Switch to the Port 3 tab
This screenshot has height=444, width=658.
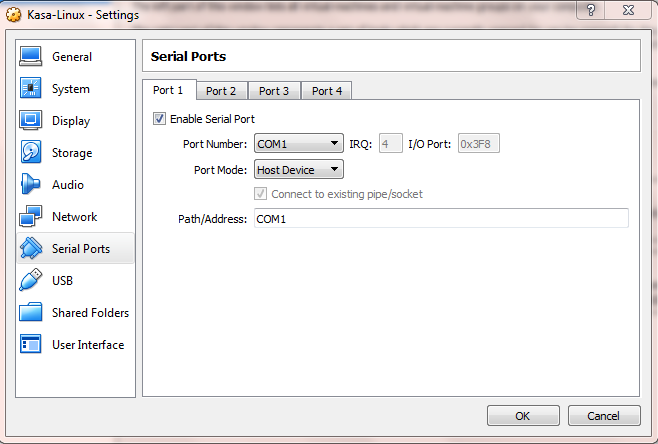(274, 91)
